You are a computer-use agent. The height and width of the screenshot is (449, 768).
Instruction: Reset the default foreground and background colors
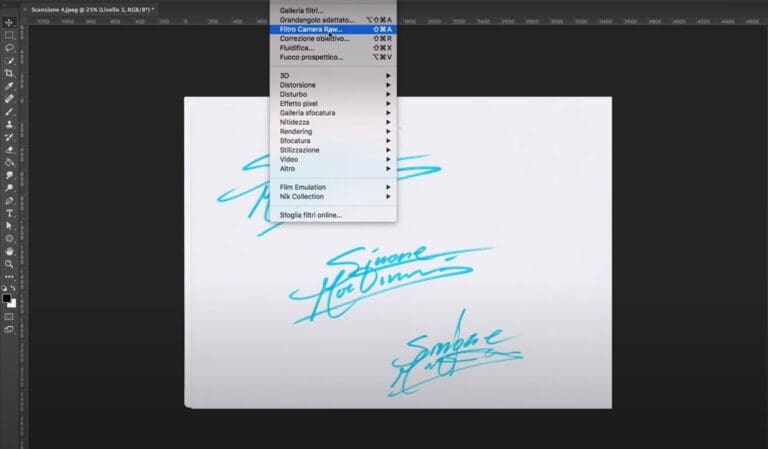4,288
